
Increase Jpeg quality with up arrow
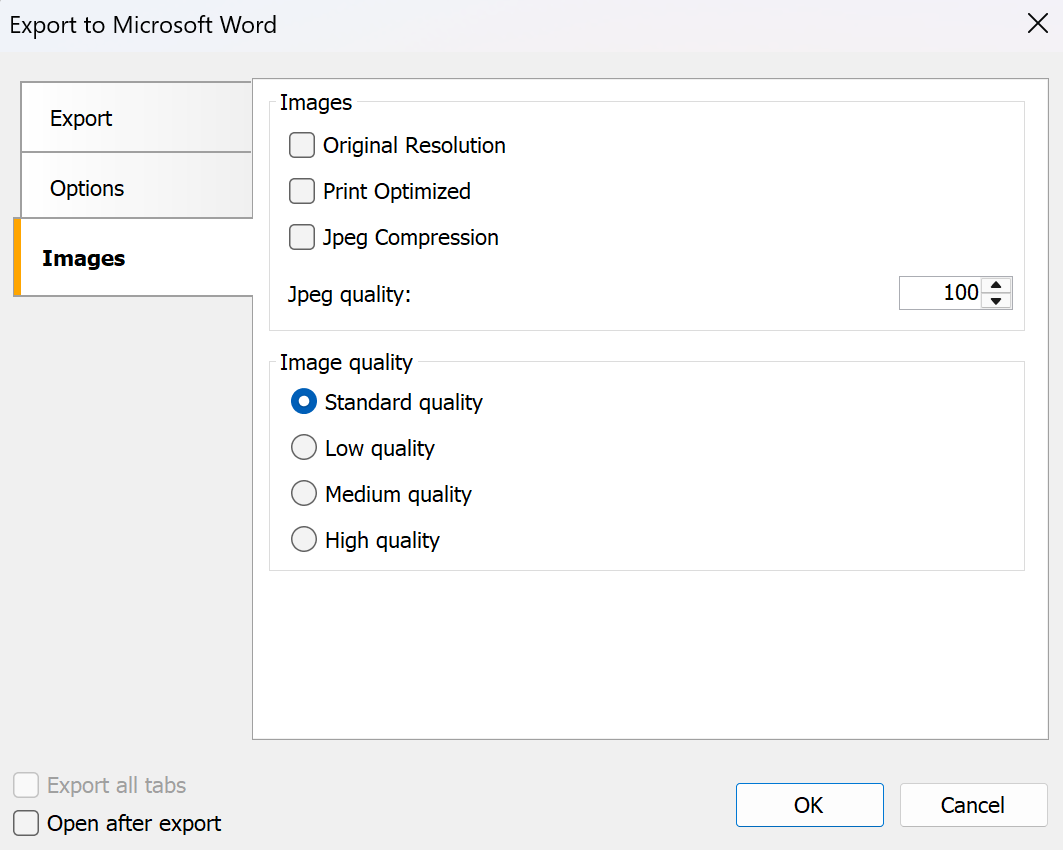tap(996, 285)
